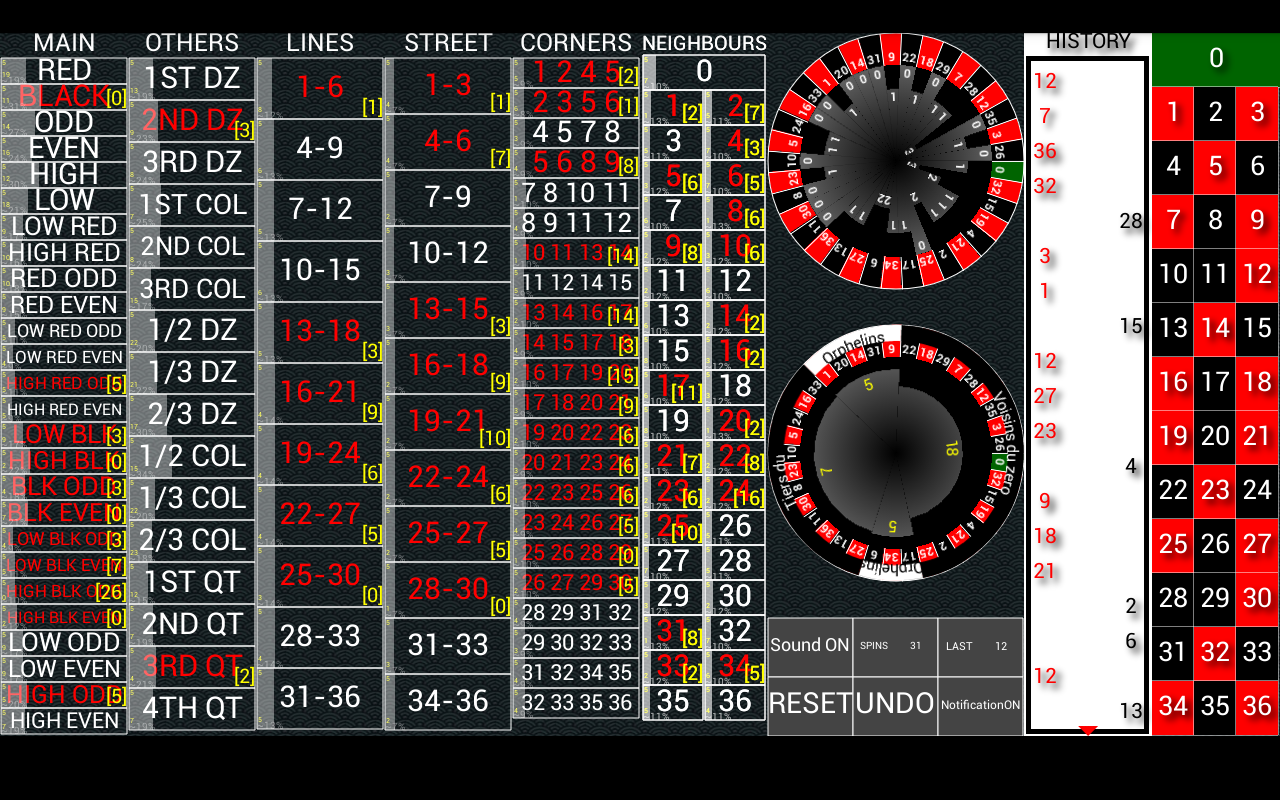Choose the HIGH EVEN bet row

(x=64, y=720)
